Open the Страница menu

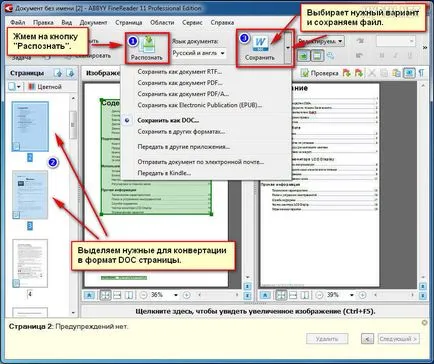tap(129, 23)
